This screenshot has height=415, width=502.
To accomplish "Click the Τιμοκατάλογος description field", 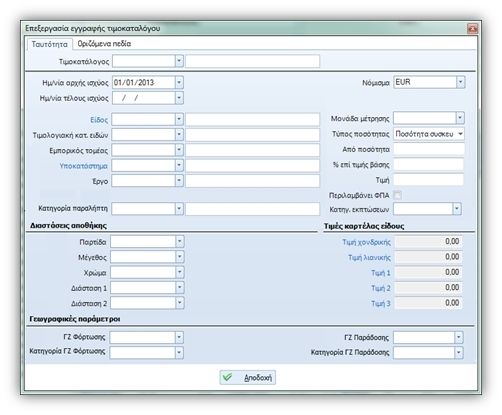I will (x=252, y=61).
